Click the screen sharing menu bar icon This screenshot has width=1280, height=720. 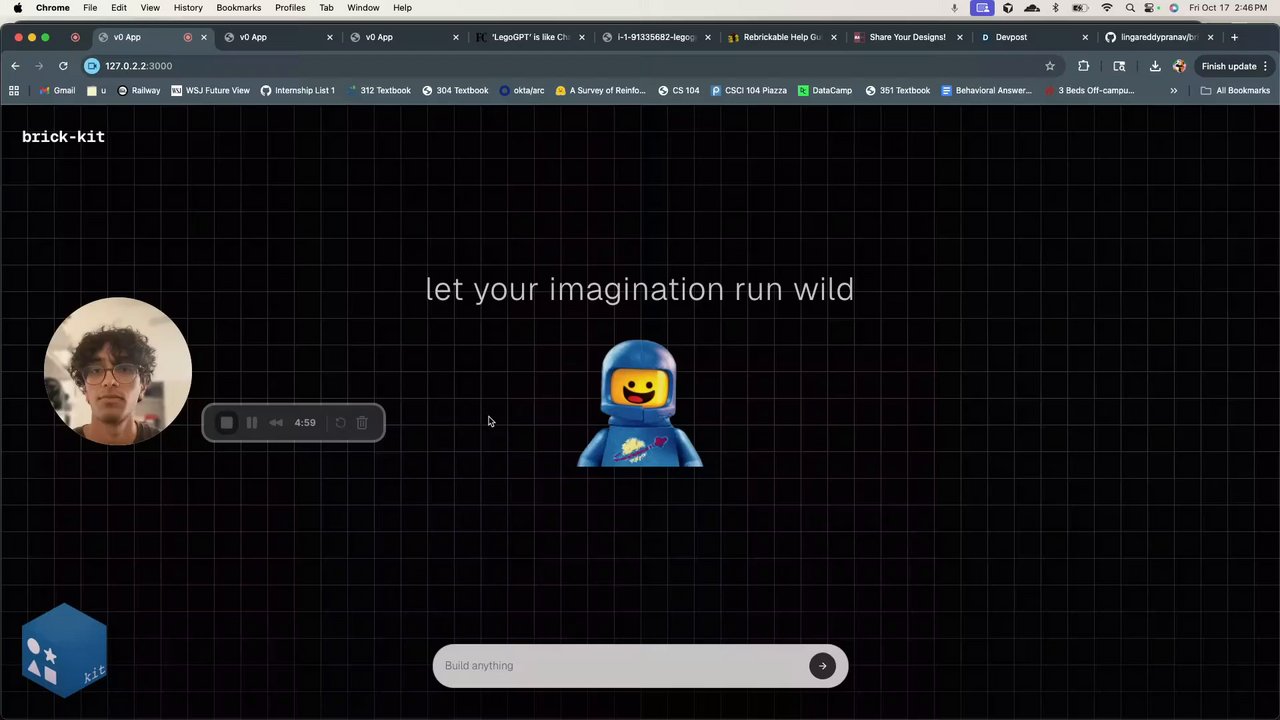[x=983, y=8]
